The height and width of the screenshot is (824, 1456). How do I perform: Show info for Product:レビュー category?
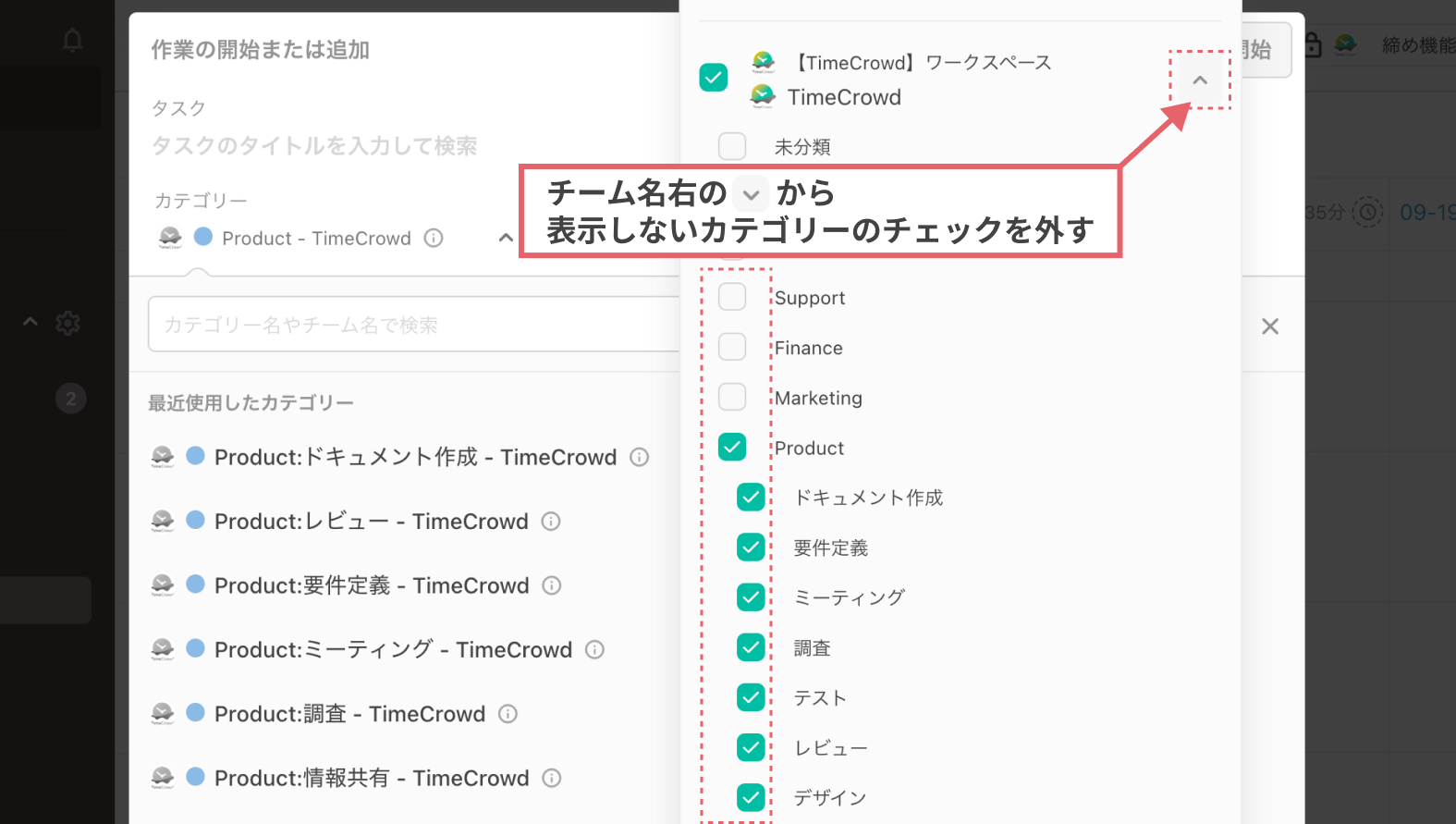pyautogui.click(x=551, y=521)
